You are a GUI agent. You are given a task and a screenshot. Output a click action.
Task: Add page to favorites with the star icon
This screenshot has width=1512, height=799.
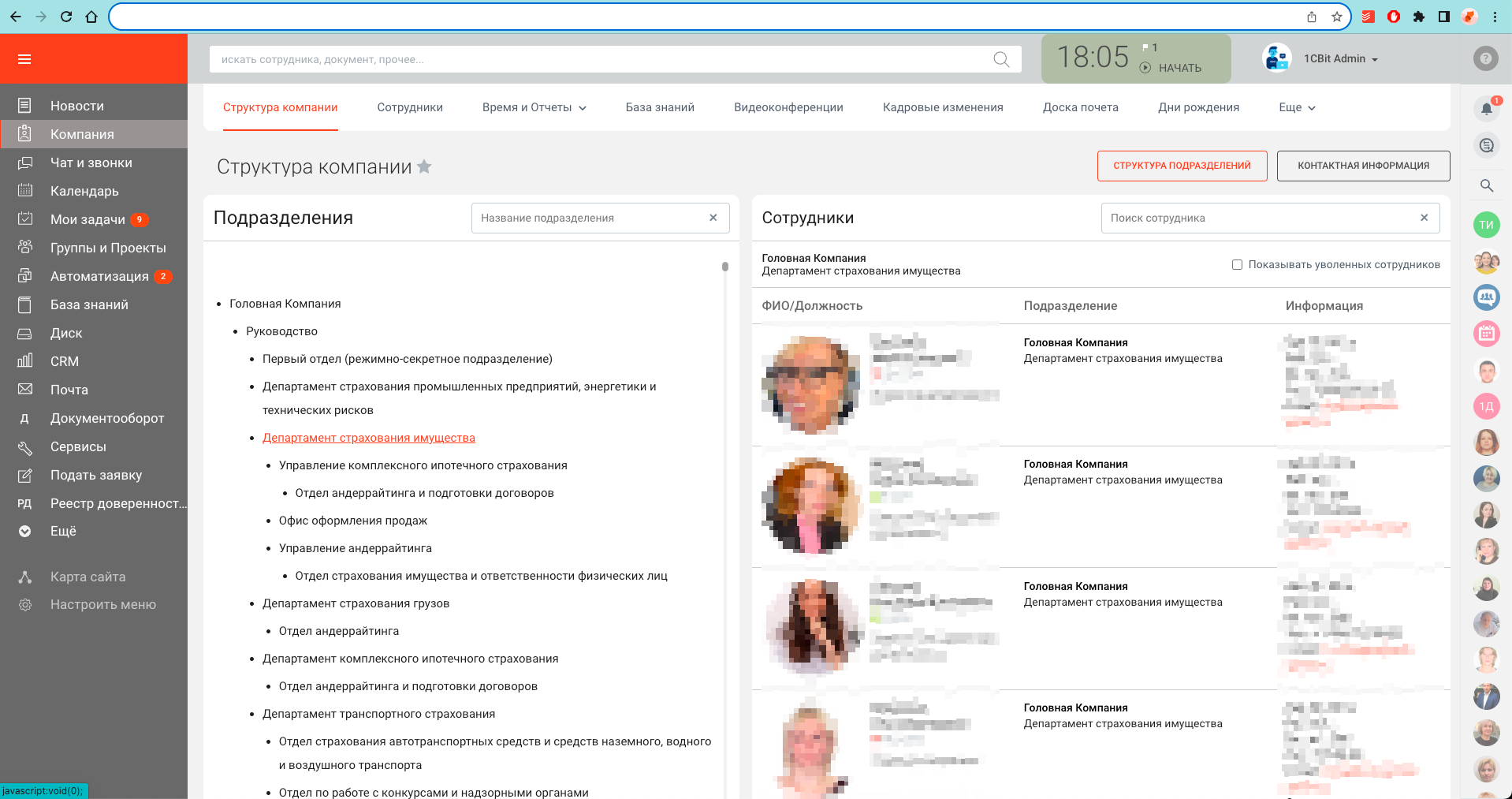(424, 166)
